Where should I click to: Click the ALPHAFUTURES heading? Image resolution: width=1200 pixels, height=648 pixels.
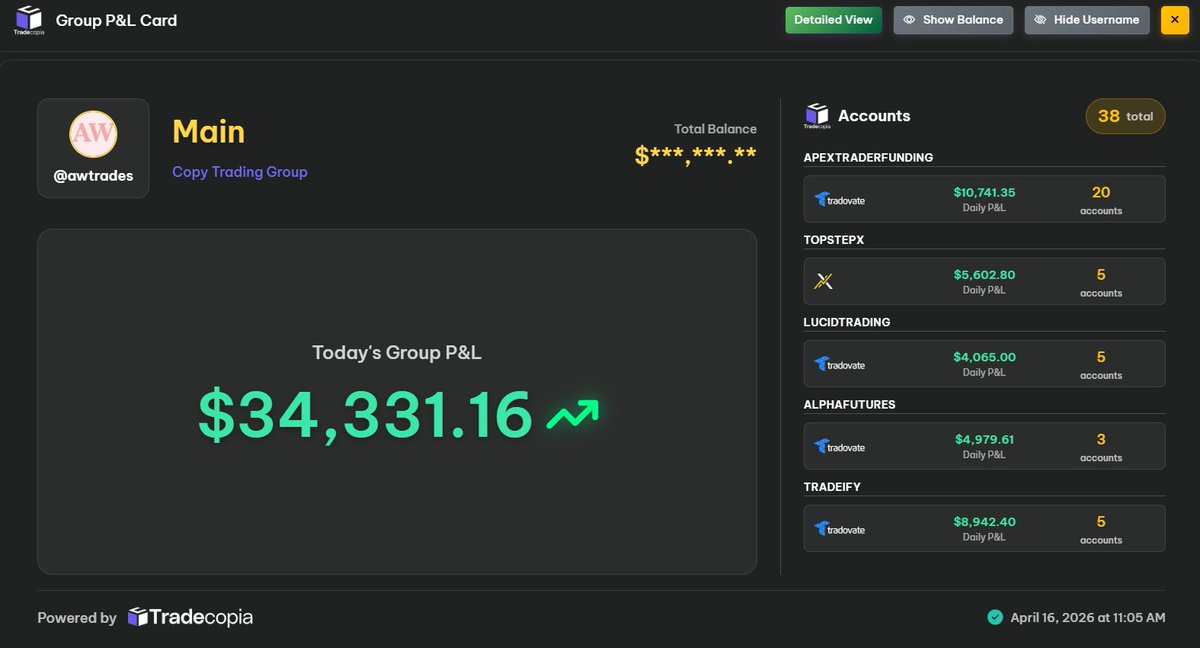[850, 405]
